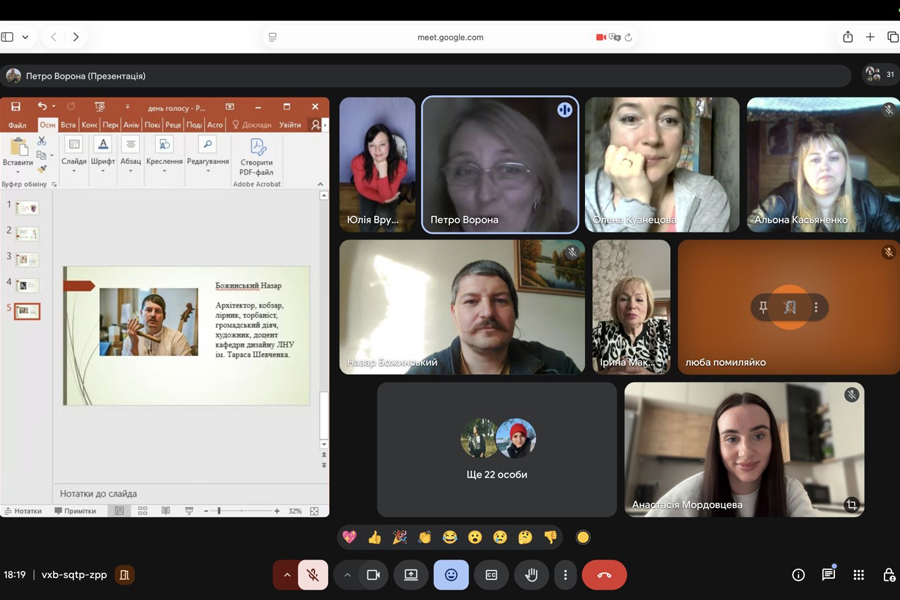900x600 pixels.
Task: Reload the page with the refresh icon
Action: coord(629,37)
